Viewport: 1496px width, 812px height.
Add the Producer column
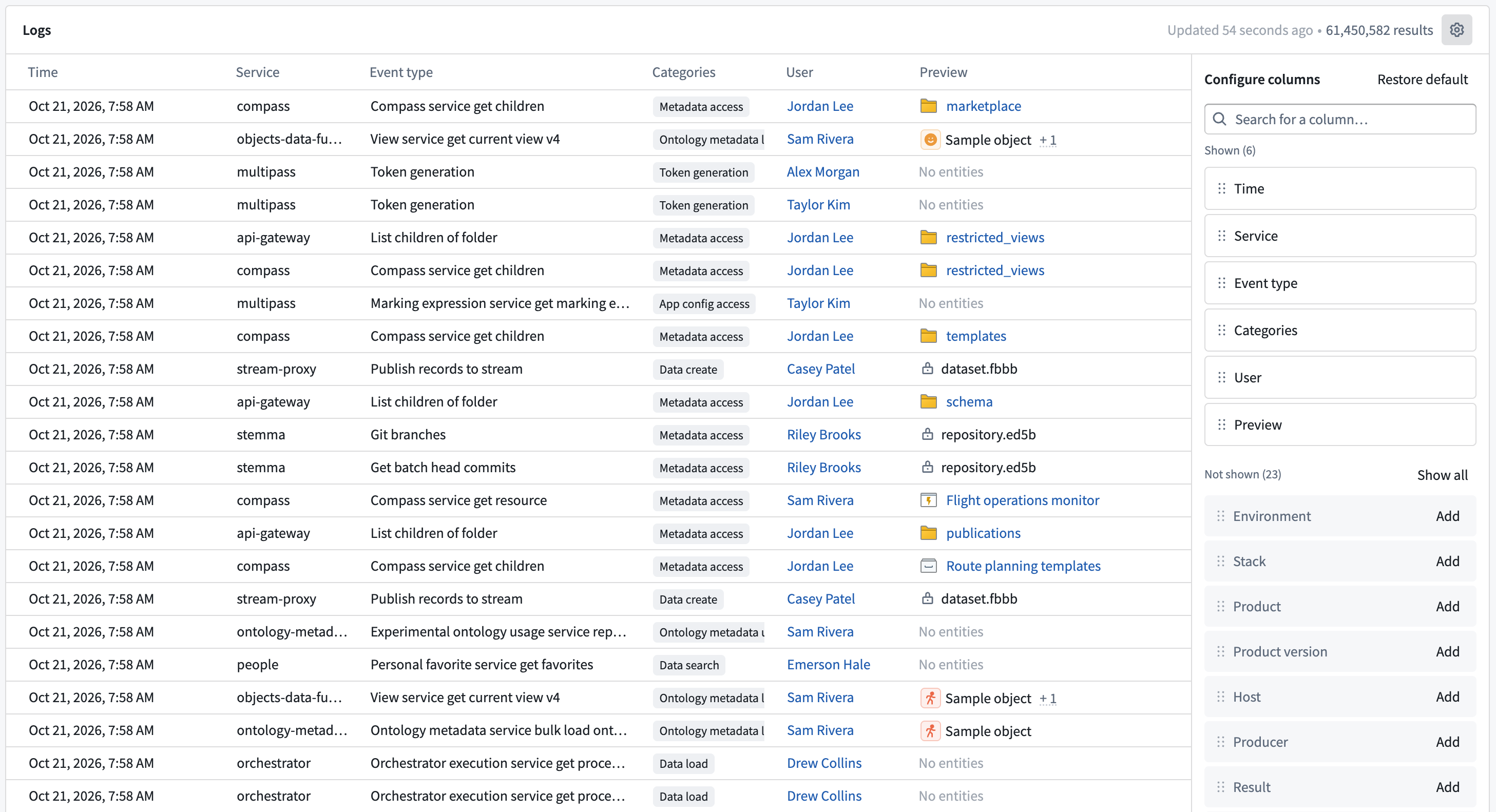pos(1447,742)
